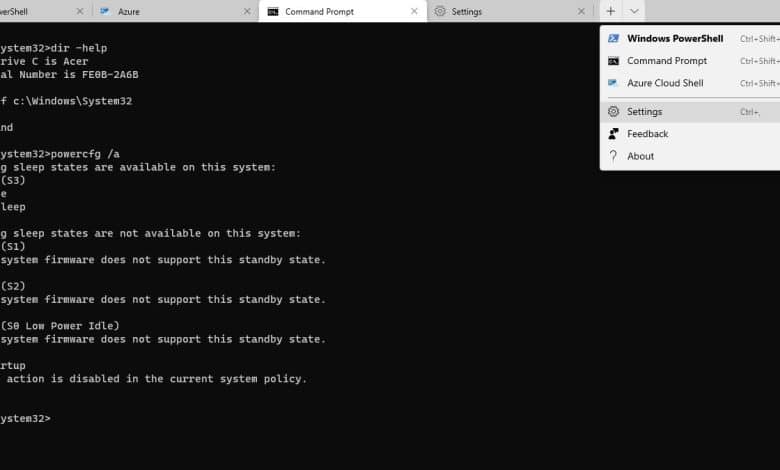This screenshot has height=470, width=780.
Task: Close the PowerShell tab
Action: (x=80, y=11)
